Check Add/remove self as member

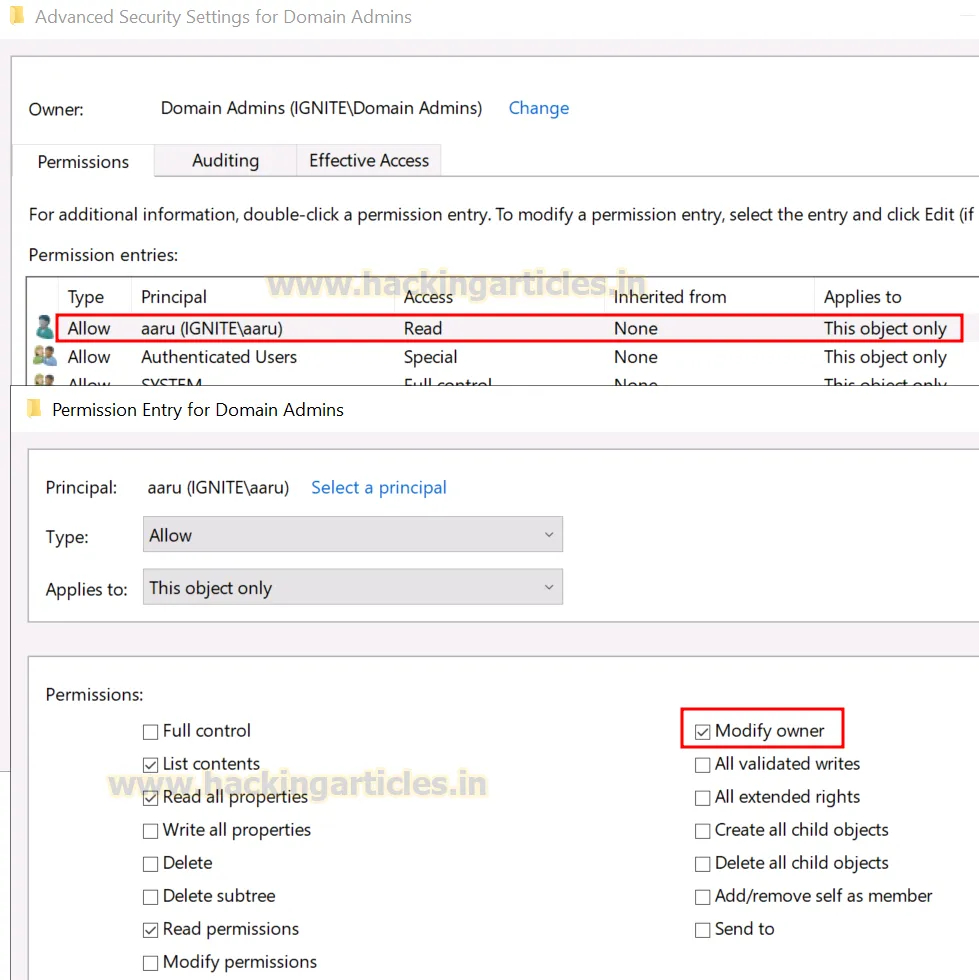(x=702, y=896)
